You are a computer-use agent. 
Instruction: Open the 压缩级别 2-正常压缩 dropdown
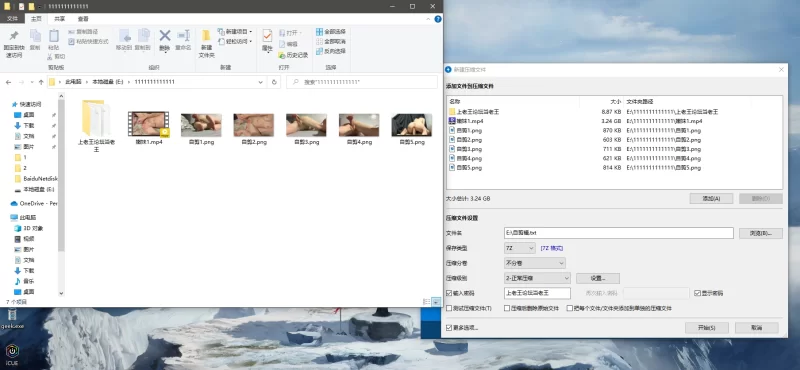[x=537, y=278]
